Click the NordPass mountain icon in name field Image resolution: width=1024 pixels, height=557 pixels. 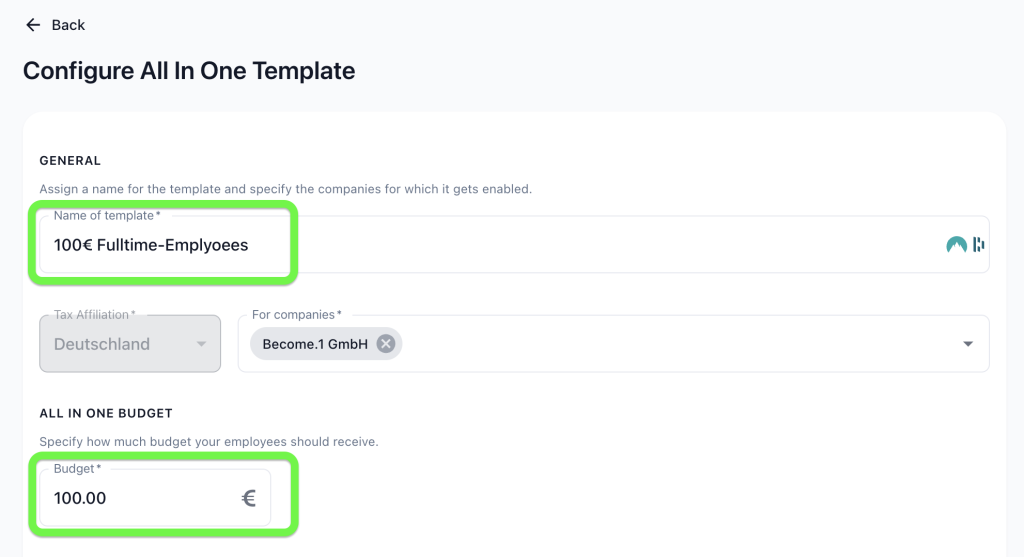pyautogui.click(x=956, y=245)
